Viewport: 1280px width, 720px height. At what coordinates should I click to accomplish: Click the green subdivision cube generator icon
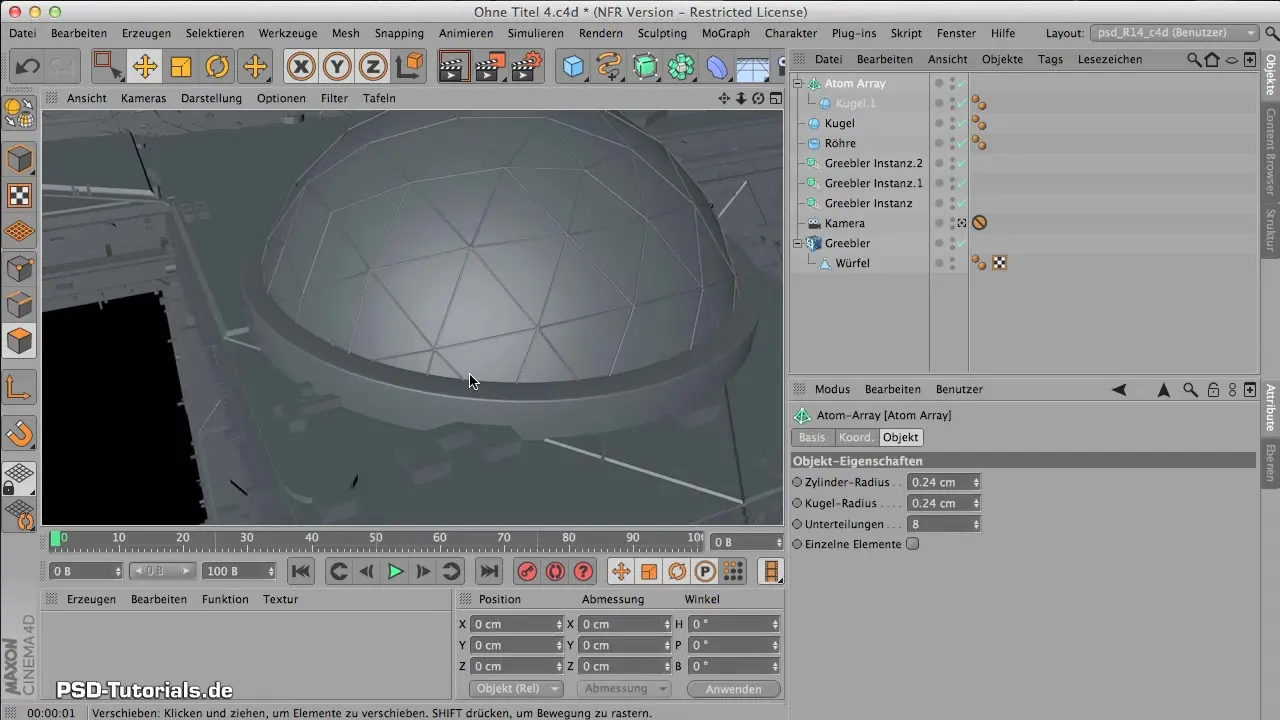click(645, 67)
